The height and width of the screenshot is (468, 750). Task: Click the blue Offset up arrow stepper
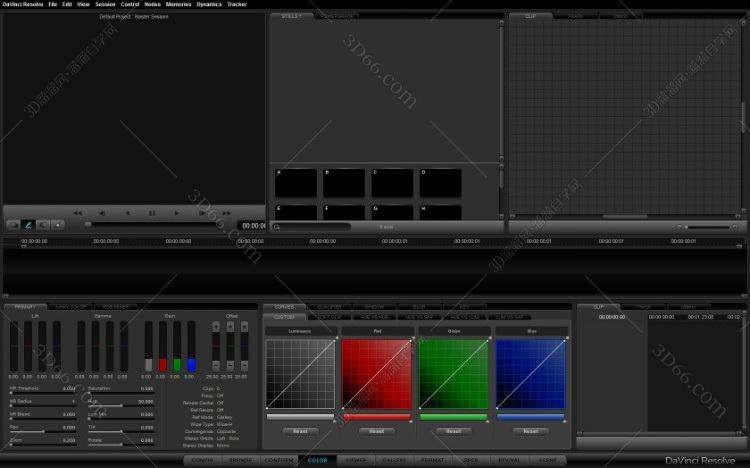244,326
